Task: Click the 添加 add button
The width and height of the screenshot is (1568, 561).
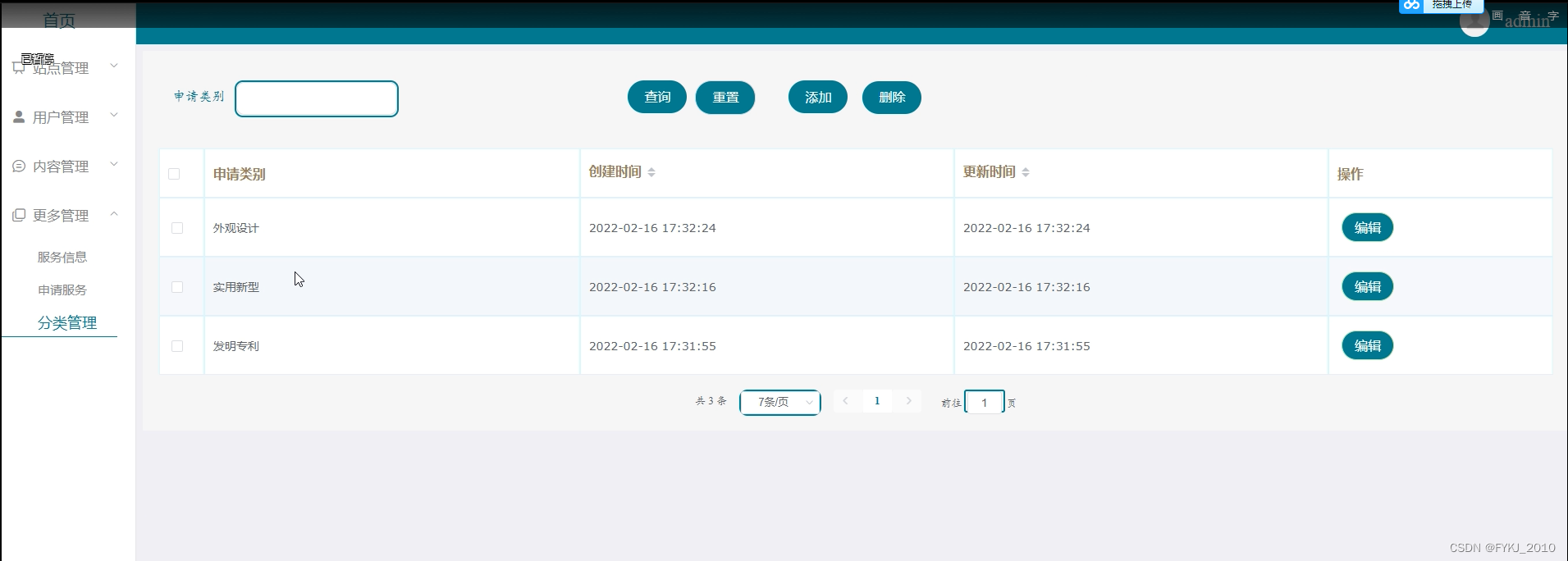Action: click(x=818, y=98)
